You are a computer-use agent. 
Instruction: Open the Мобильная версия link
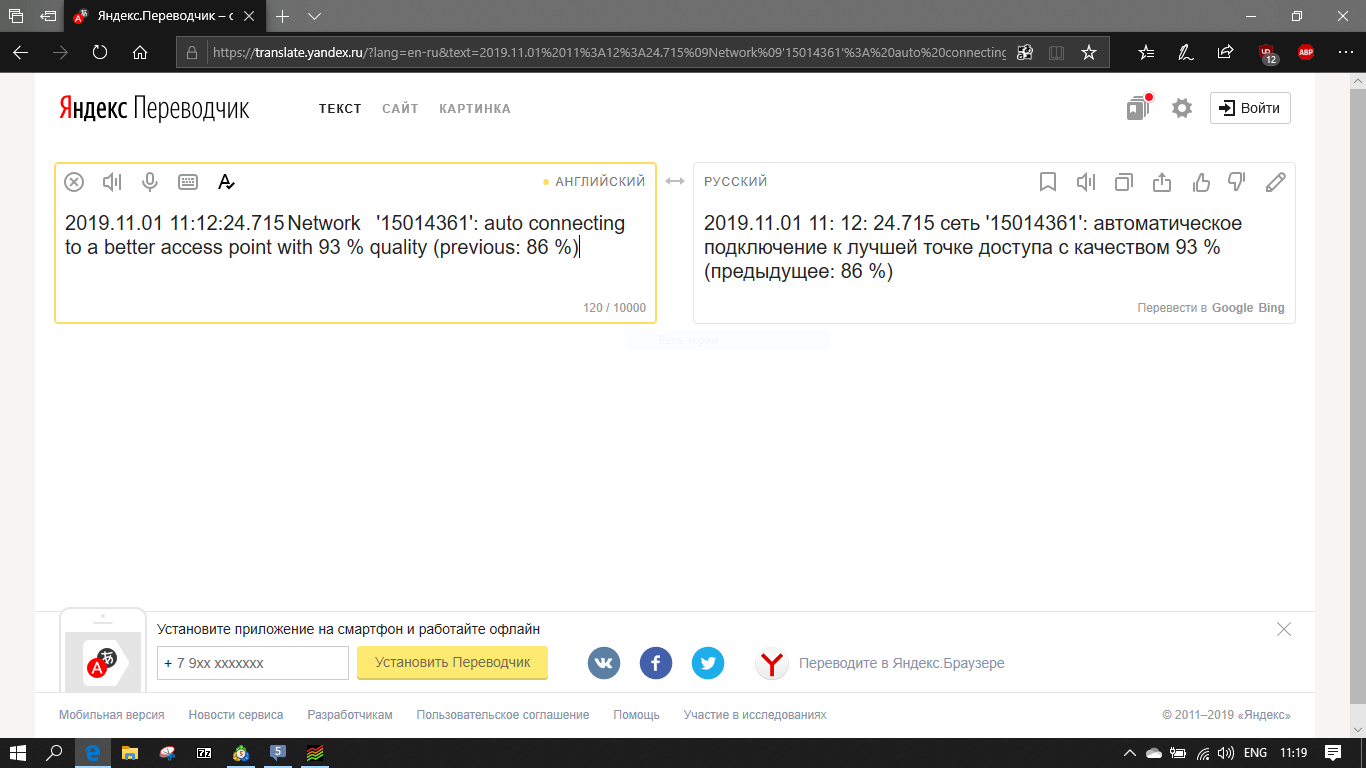112,715
